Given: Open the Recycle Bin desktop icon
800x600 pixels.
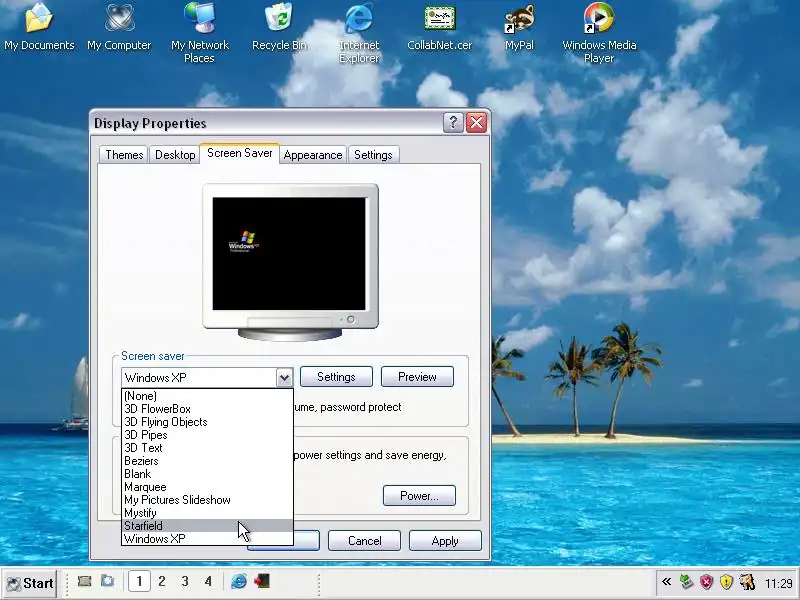Looking at the screenshot, I should point(279,28).
